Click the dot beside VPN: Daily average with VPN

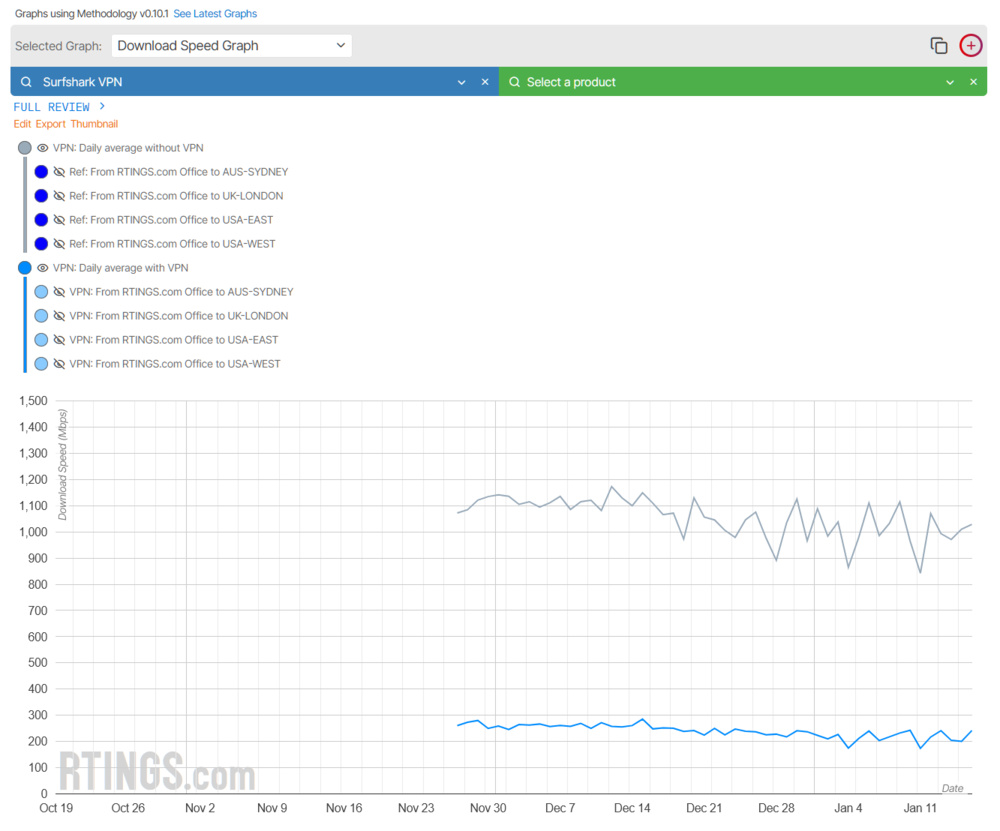[x=24, y=267]
